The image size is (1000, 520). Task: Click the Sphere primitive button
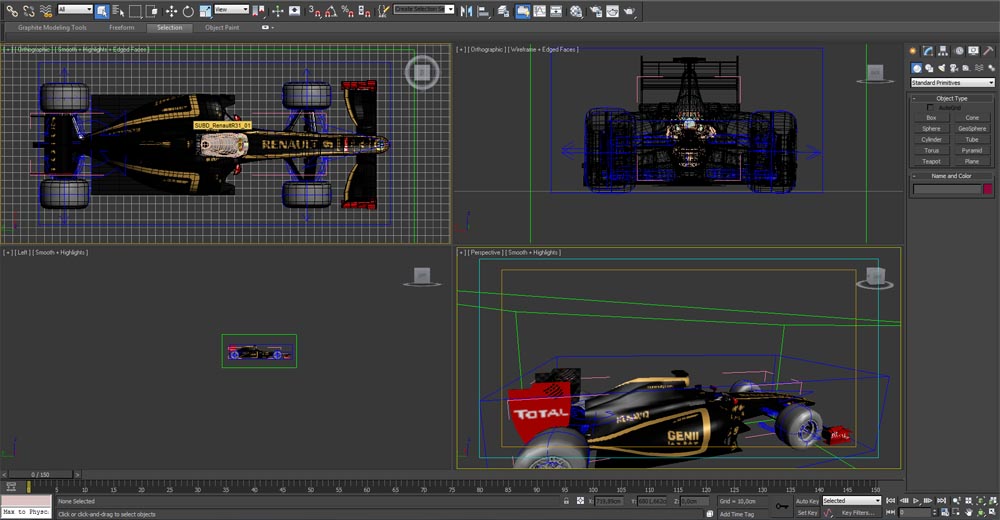coord(931,128)
